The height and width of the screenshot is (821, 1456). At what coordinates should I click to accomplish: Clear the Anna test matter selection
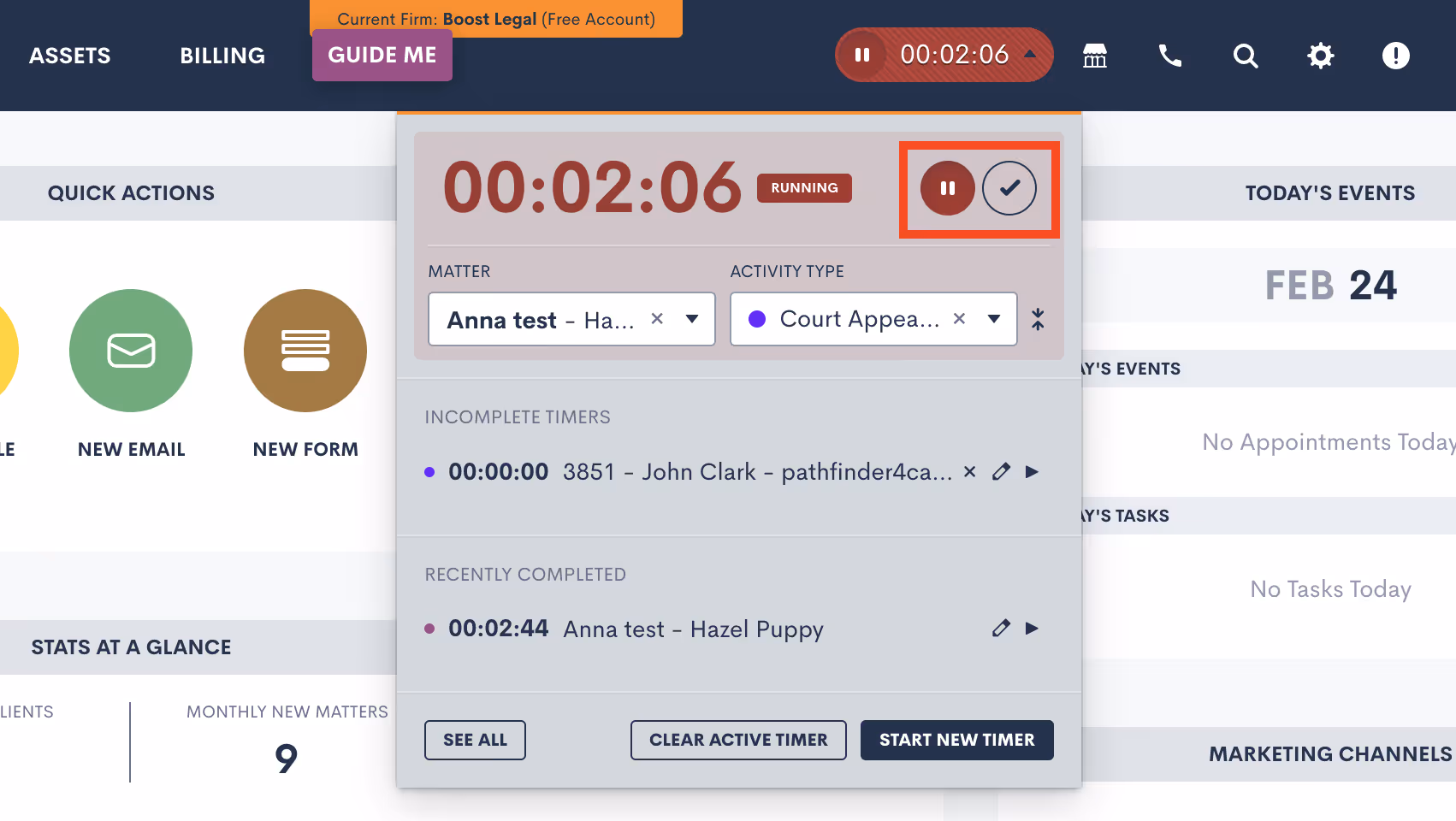click(x=657, y=318)
